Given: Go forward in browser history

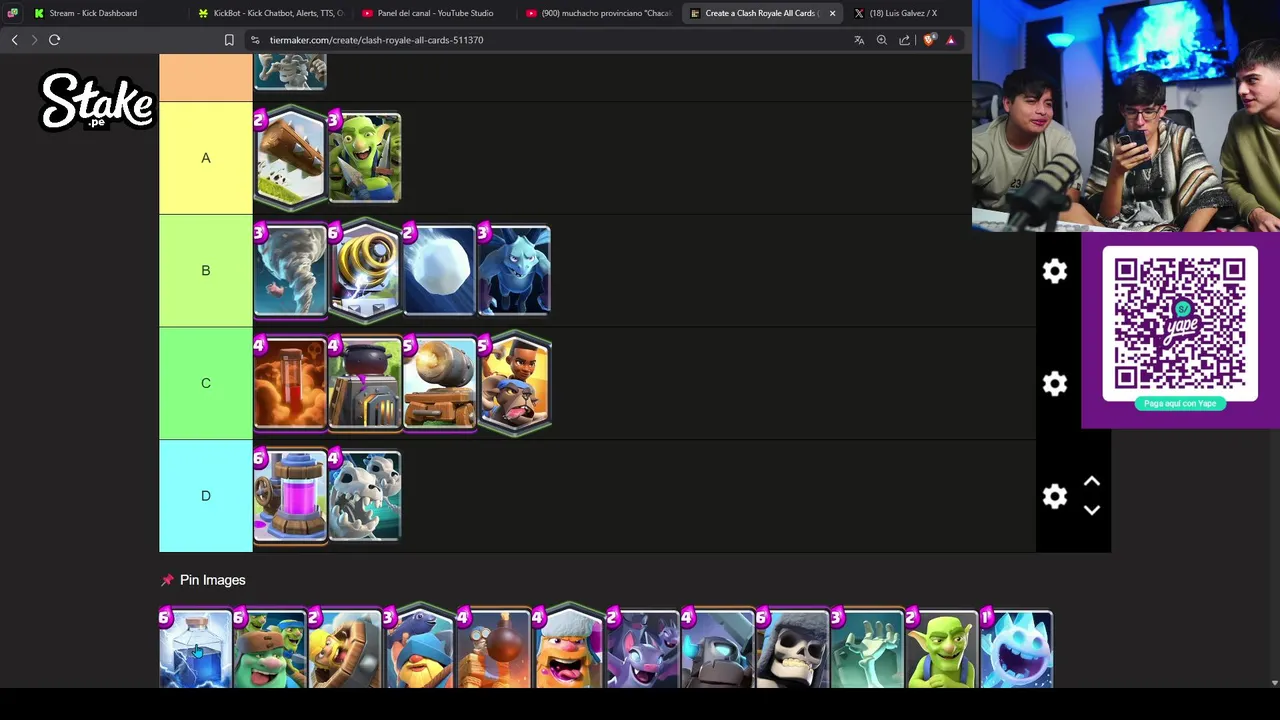Looking at the screenshot, I should [x=34, y=40].
